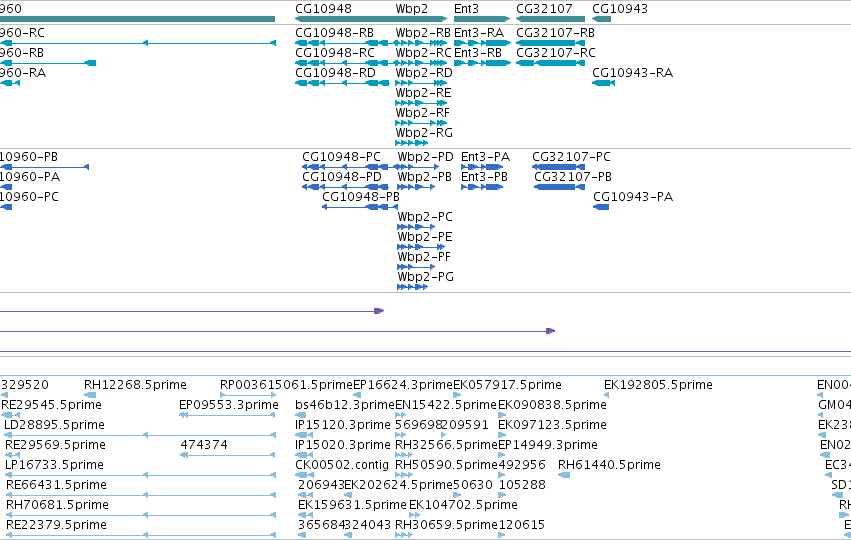Choose EST IP15120.3prime

click(343, 425)
